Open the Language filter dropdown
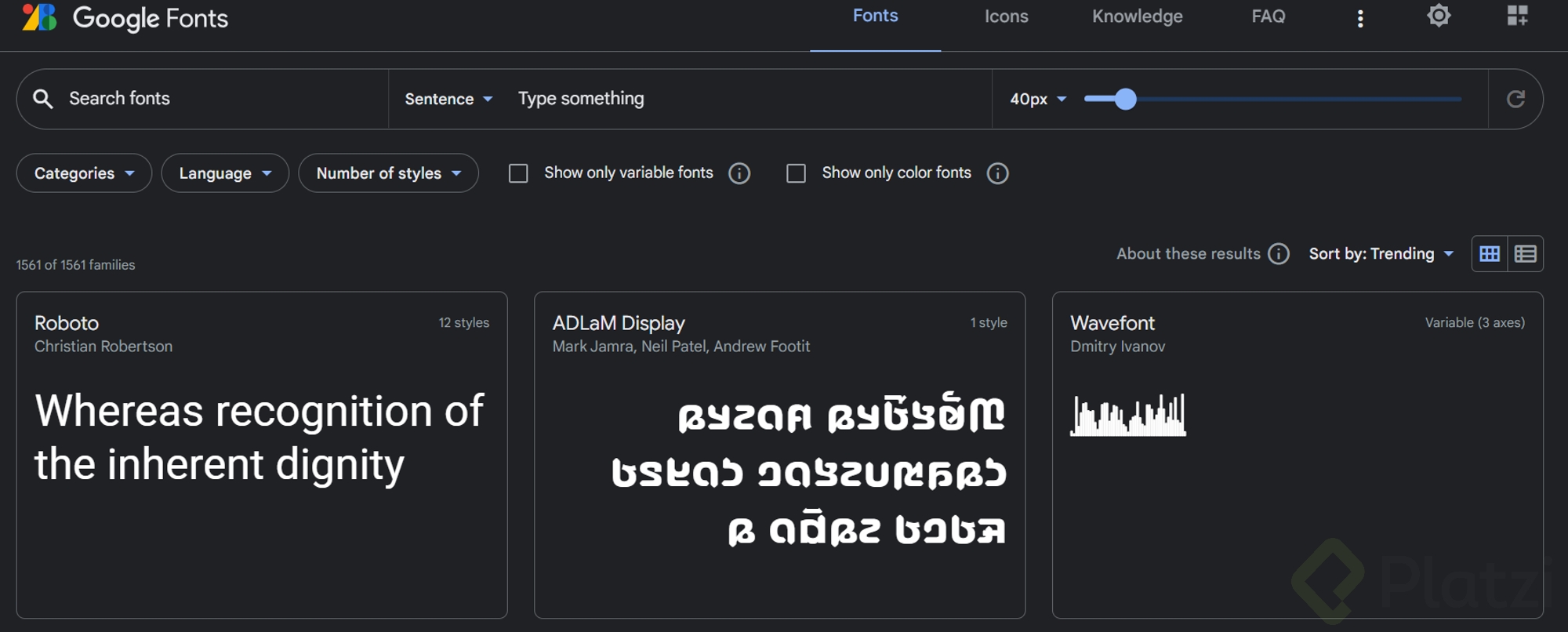Screen dimensions: 1568x632 tap(225, 173)
